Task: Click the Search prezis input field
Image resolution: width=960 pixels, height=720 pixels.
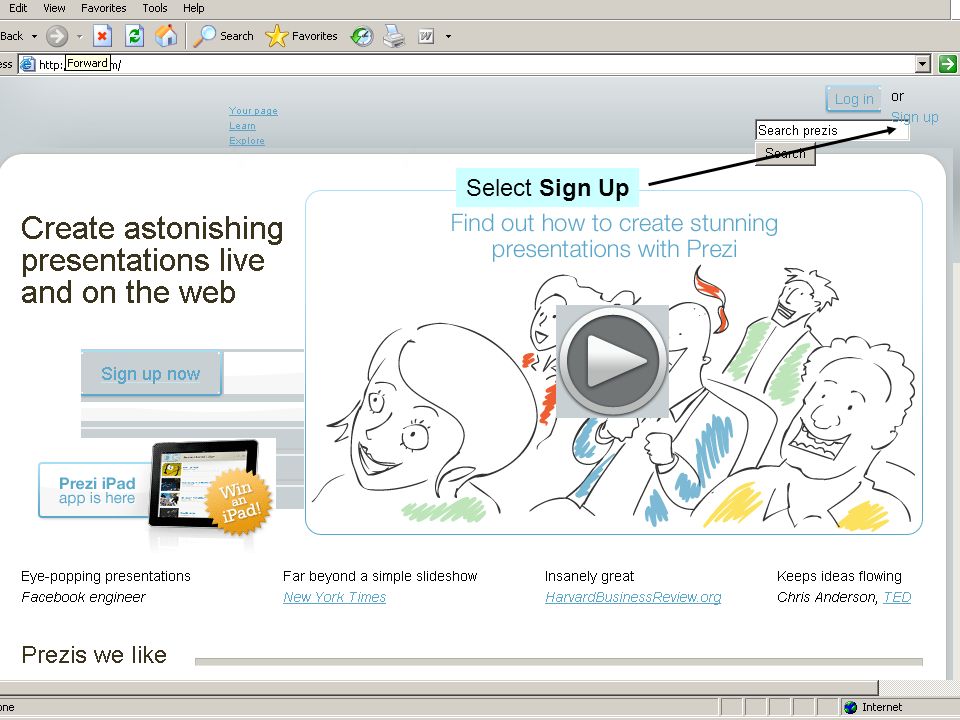Action: (x=832, y=130)
